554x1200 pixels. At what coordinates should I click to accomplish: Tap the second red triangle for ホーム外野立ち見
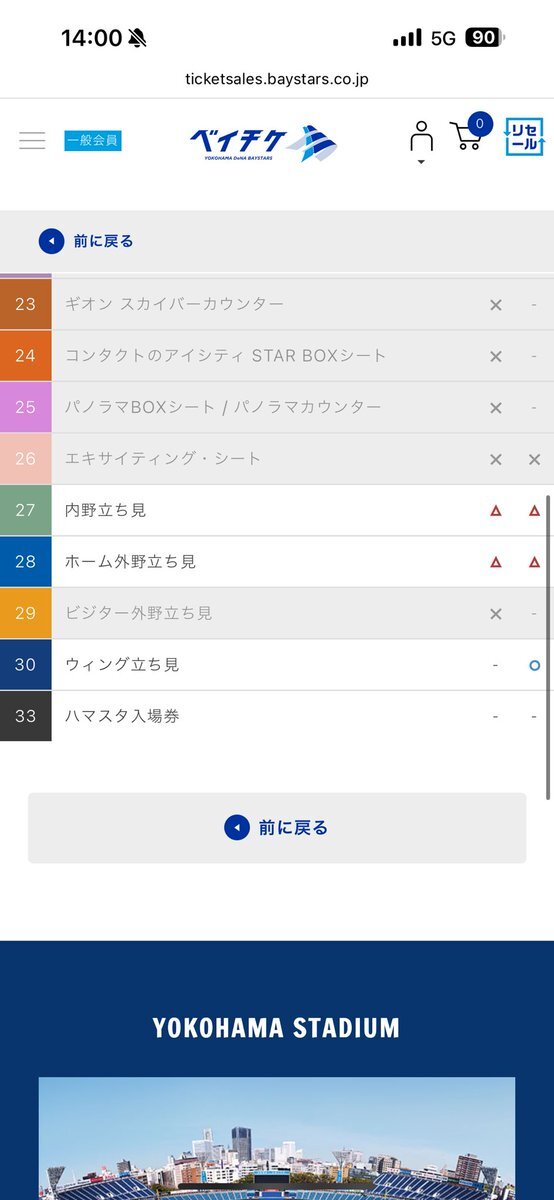[534, 562]
